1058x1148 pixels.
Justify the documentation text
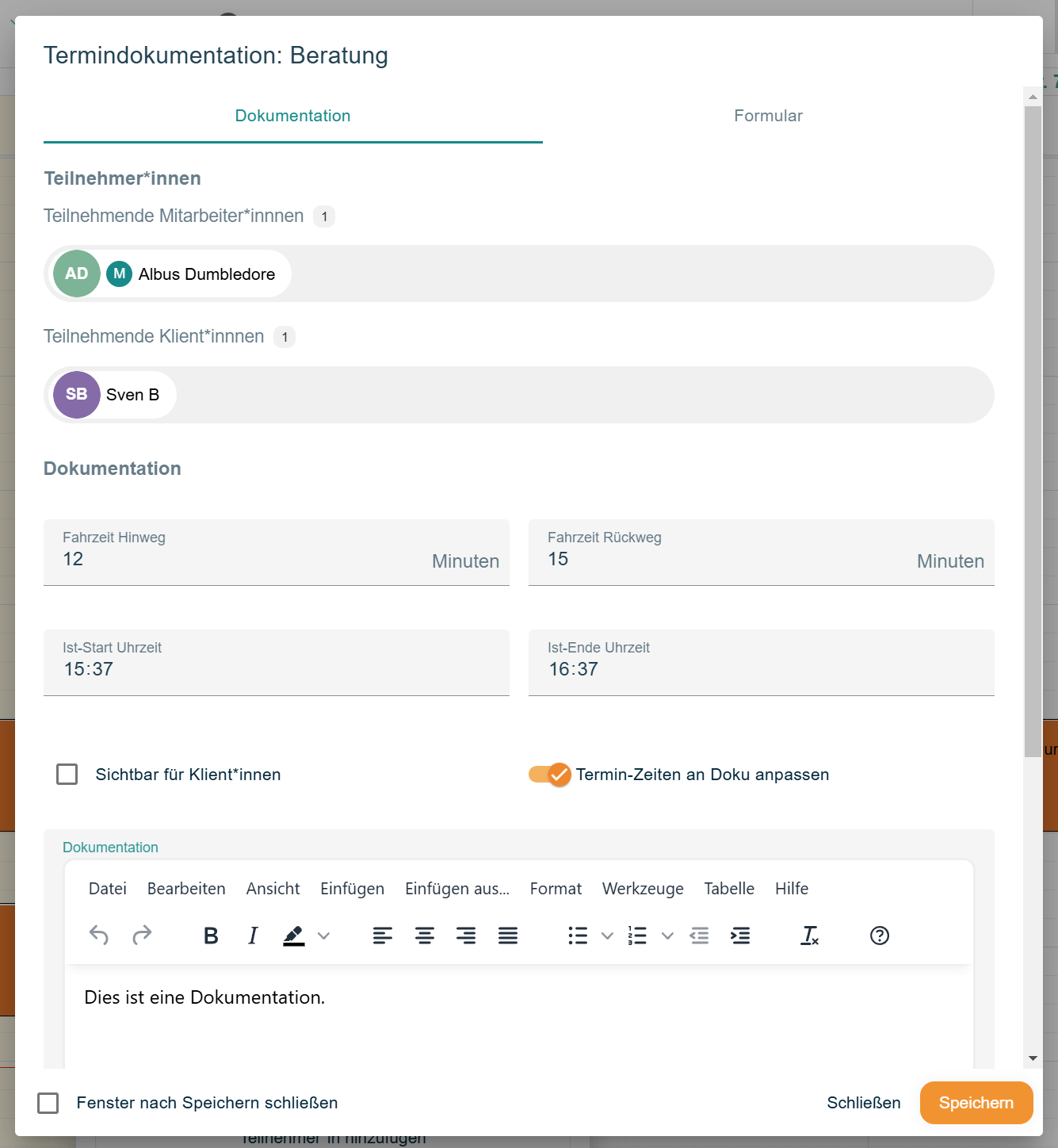[x=508, y=936]
